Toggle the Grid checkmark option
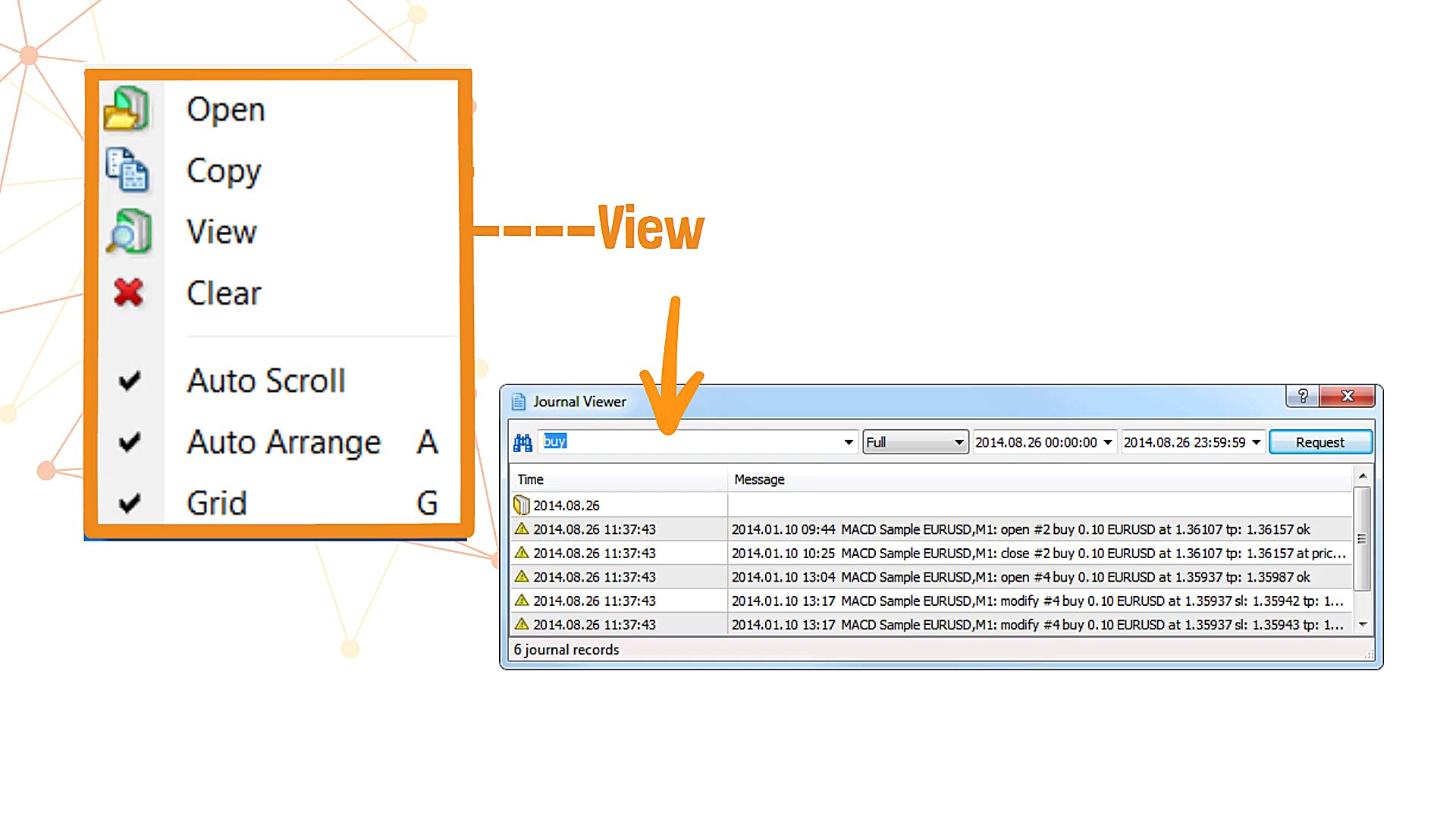The width and height of the screenshot is (1456, 819). [216, 504]
